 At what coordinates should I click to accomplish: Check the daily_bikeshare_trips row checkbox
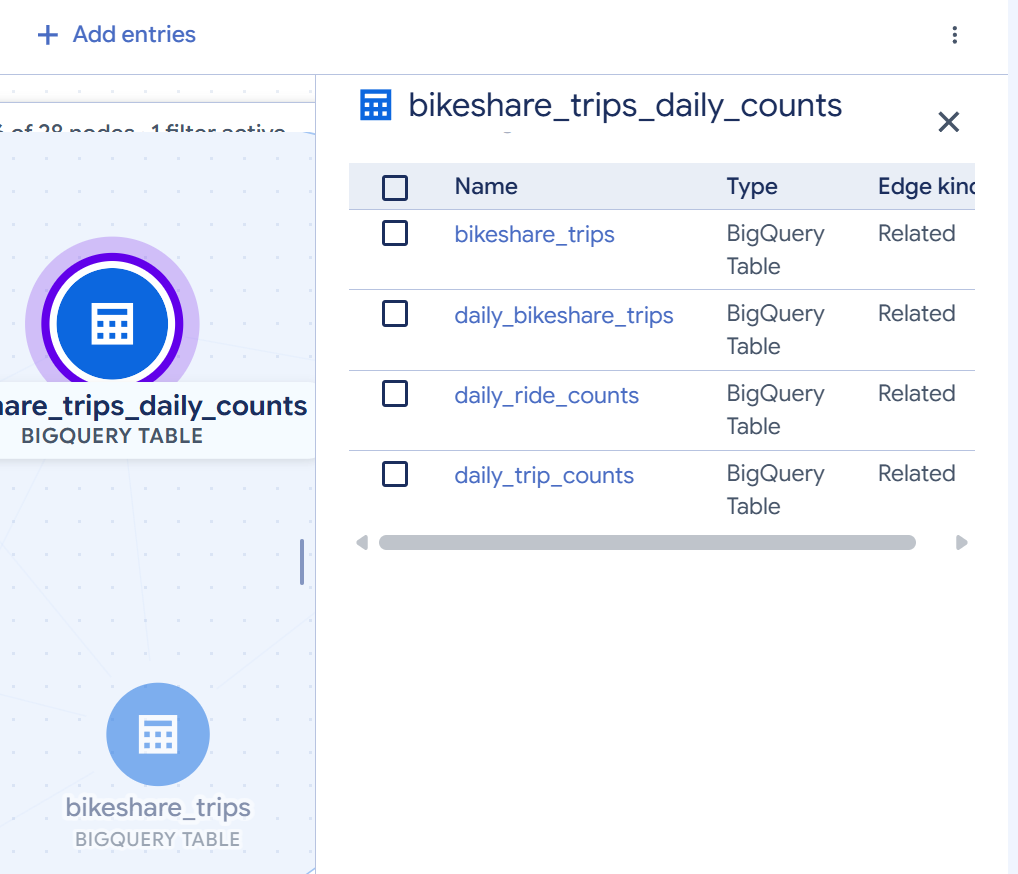coord(395,314)
